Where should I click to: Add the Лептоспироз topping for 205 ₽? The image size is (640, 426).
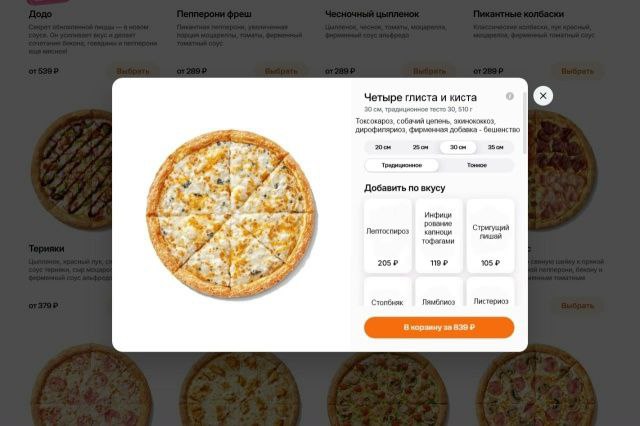(388, 236)
